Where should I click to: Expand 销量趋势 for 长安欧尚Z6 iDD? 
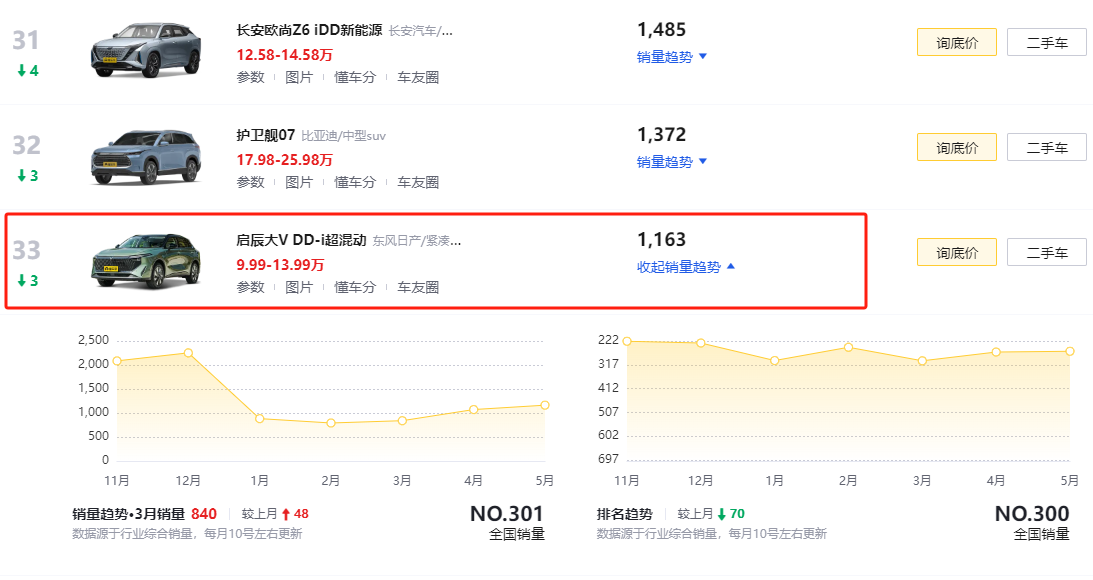pos(671,57)
